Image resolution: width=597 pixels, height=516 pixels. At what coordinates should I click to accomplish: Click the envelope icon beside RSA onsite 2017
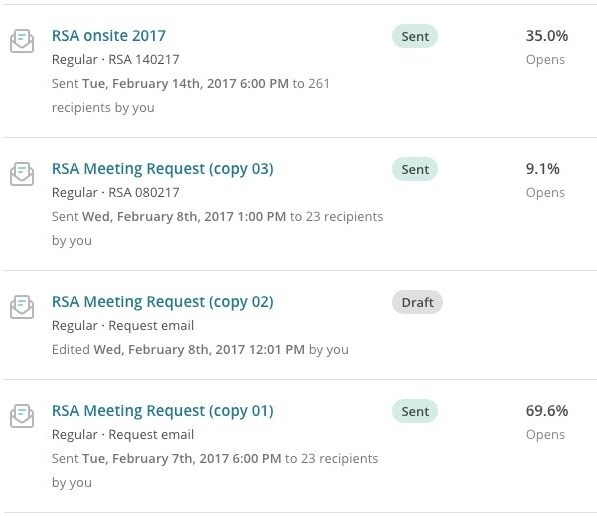click(x=22, y=41)
